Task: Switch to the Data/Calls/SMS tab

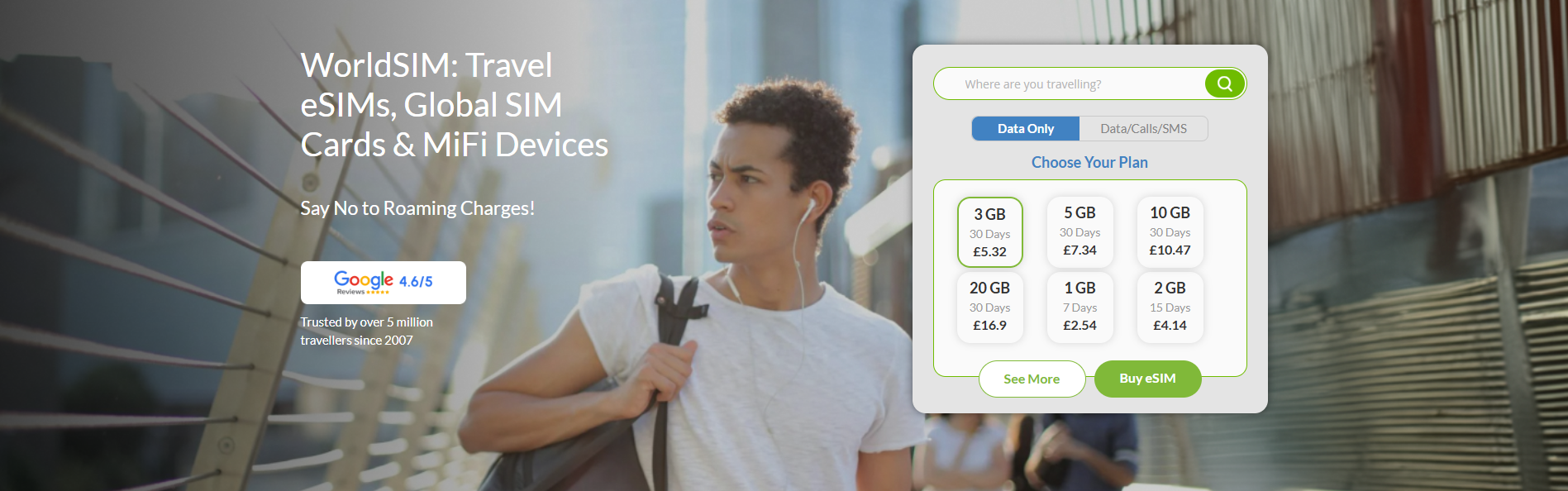Action: (x=1143, y=128)
